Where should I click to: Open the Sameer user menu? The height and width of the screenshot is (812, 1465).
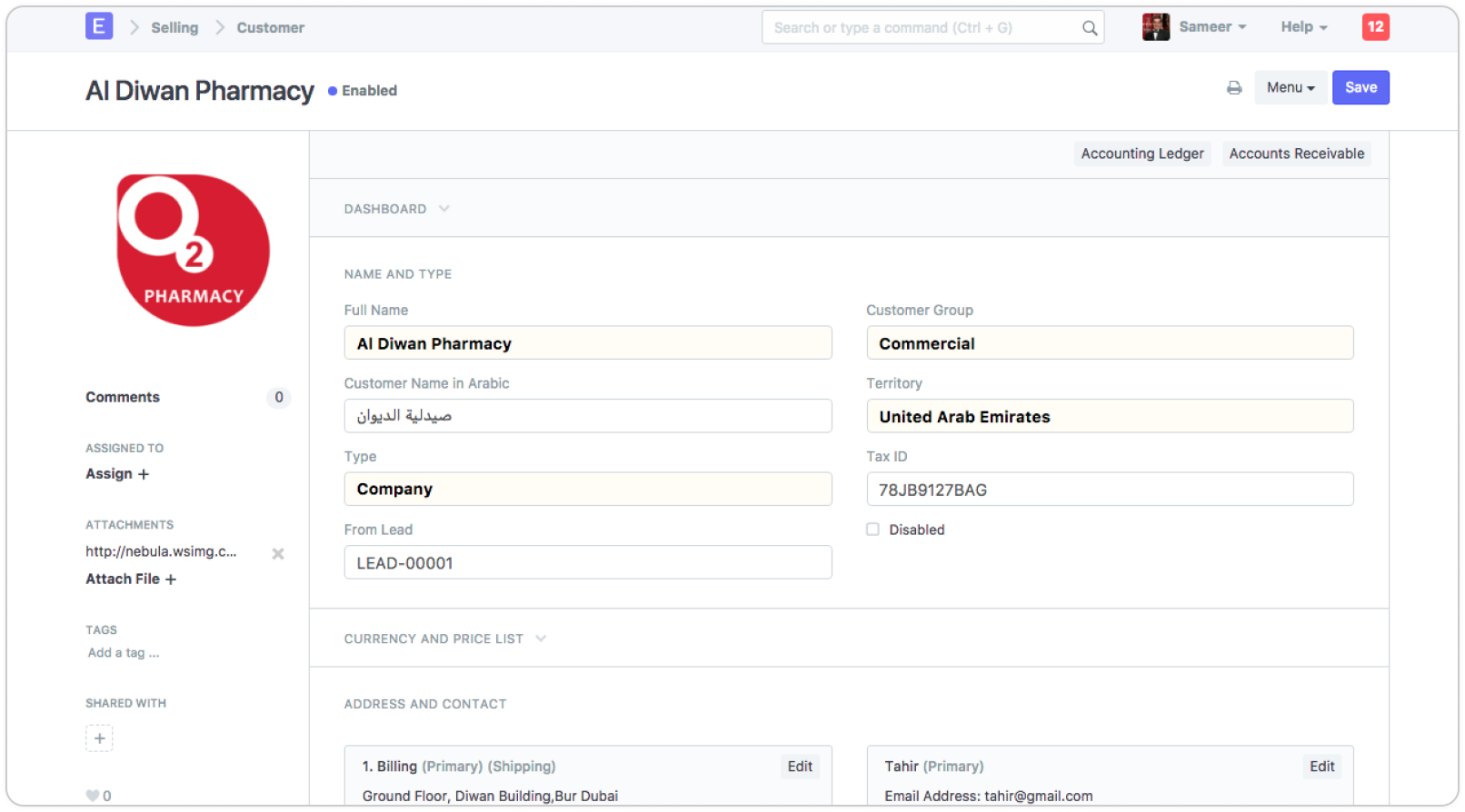(1212, 27)
